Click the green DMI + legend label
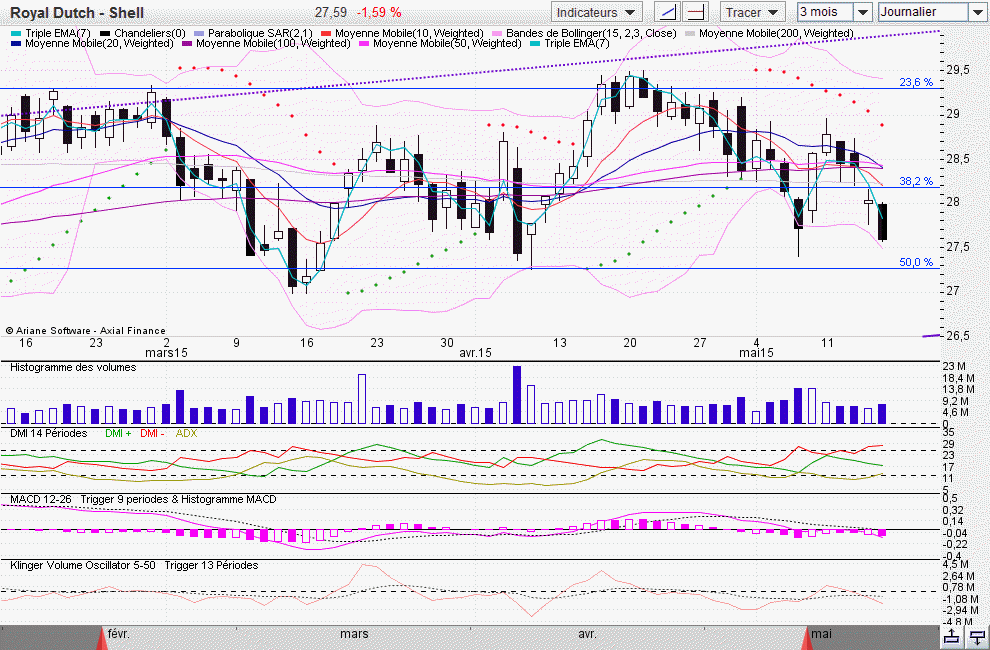The image size is (990, 650). [118, 433]
